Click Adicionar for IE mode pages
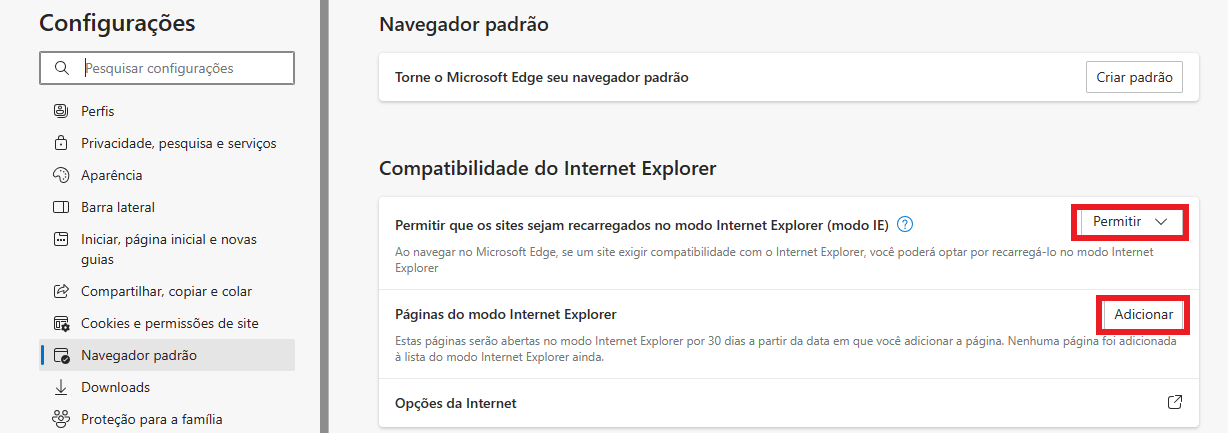This screenshot has width=1228, height=433. point(1143,314)
